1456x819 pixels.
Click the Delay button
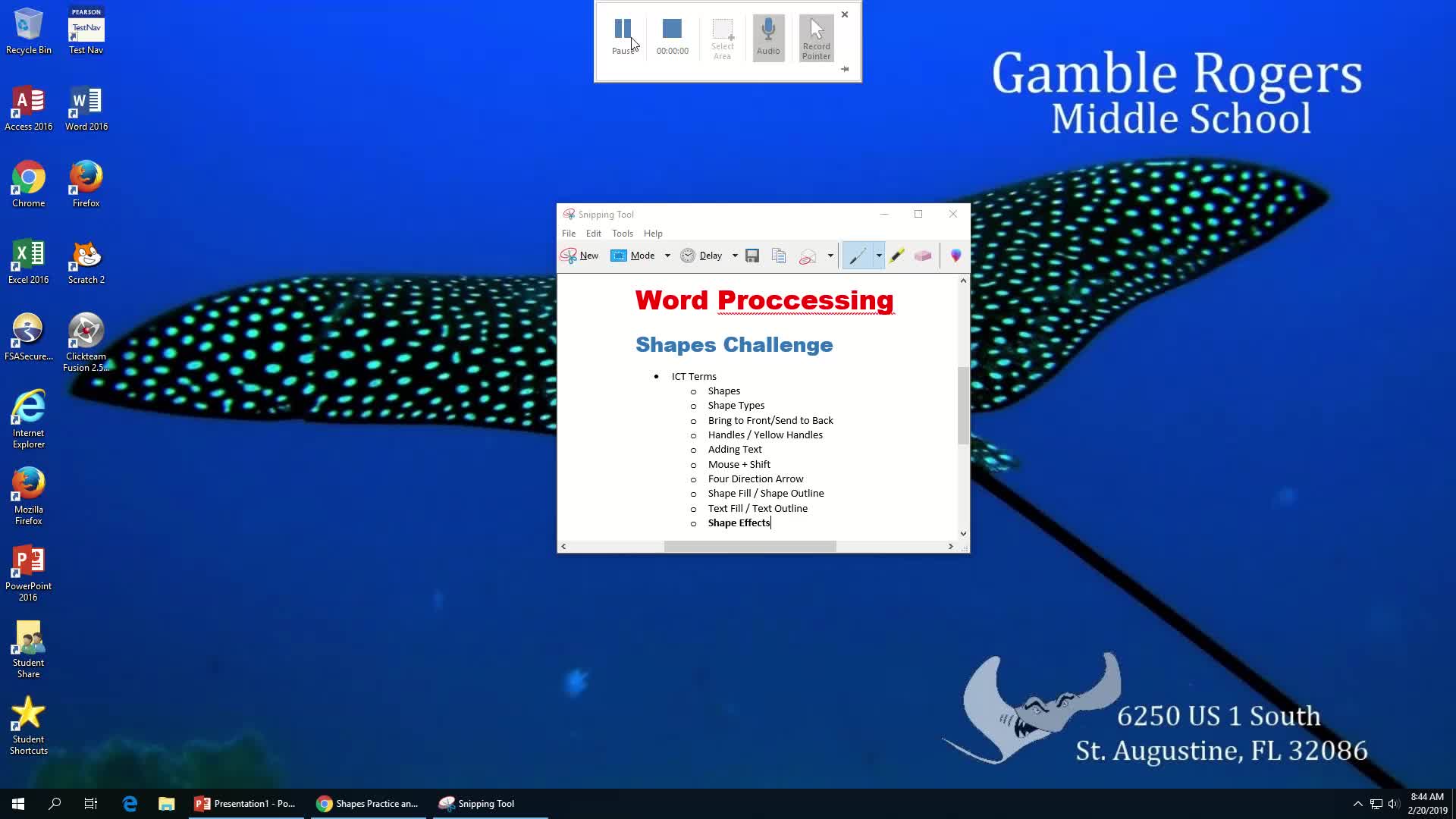click(x=701, y=256)
